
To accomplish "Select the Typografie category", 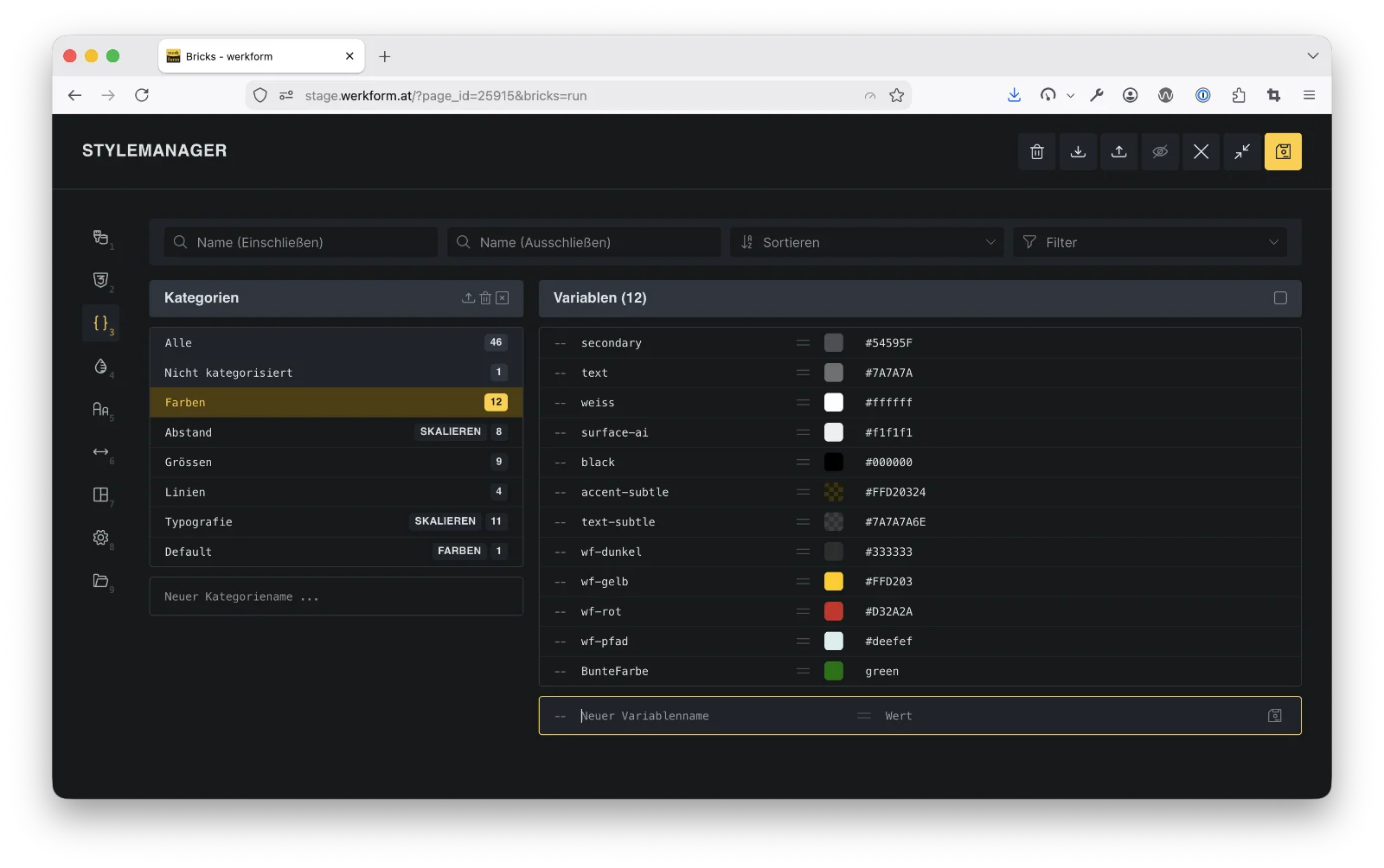I will click(336, 522).
